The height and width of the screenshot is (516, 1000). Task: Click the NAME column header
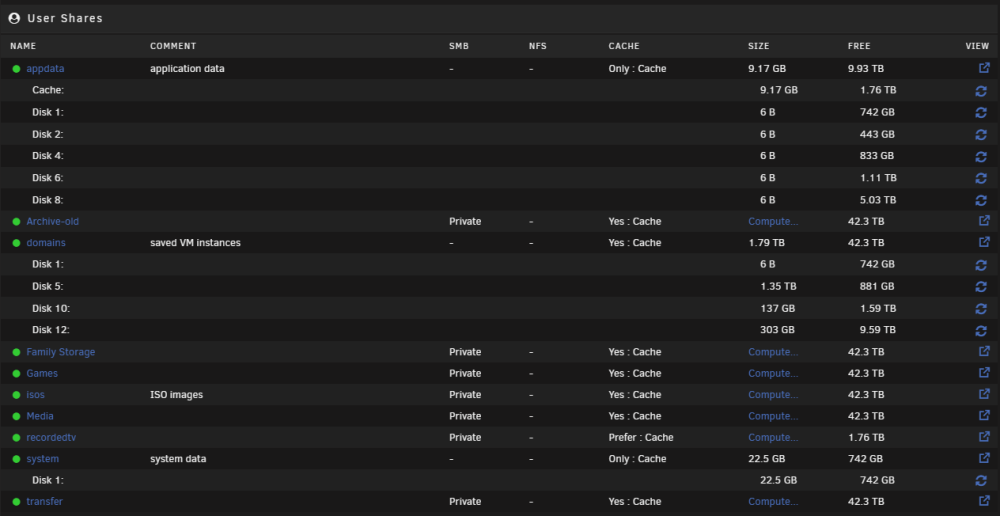23,46
